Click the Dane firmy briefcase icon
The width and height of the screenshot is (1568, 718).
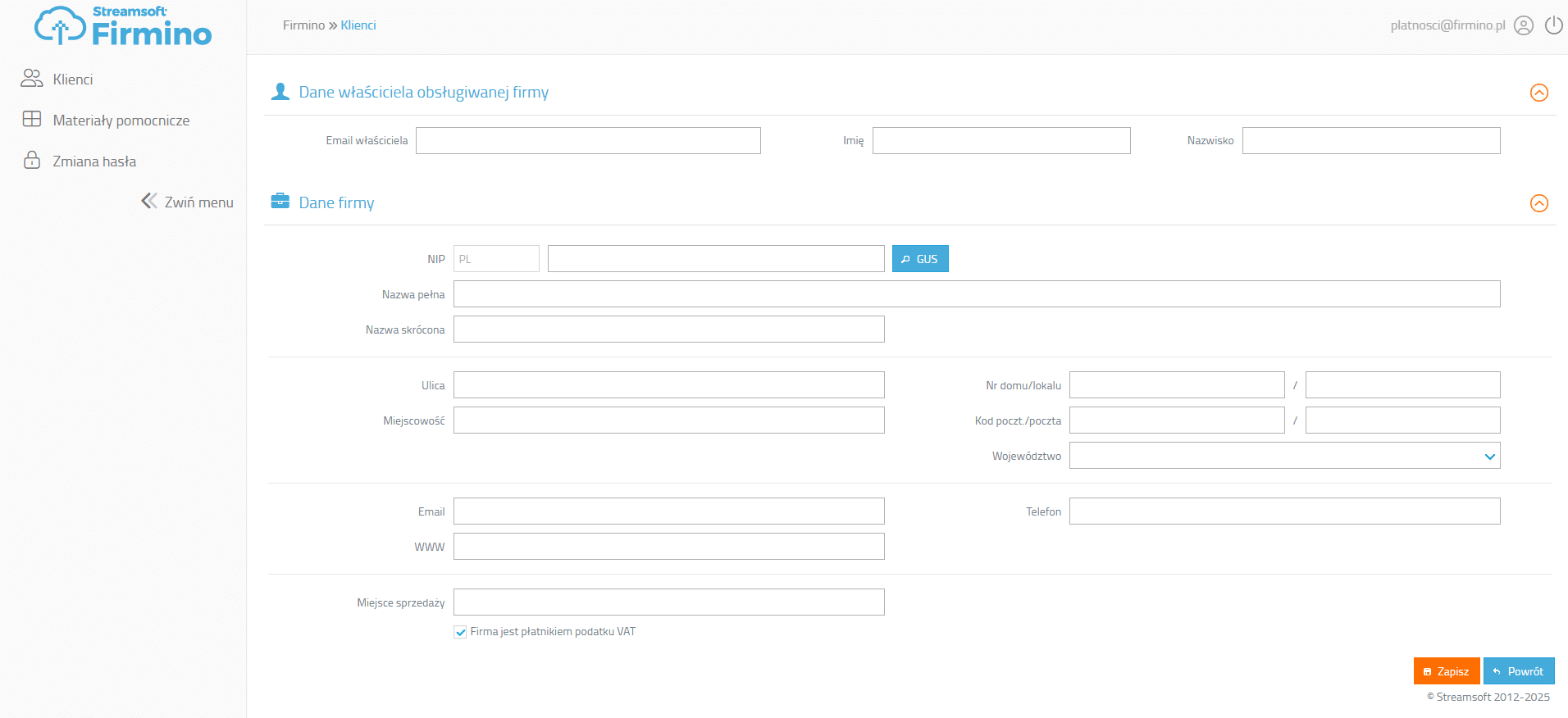[280, 202]
